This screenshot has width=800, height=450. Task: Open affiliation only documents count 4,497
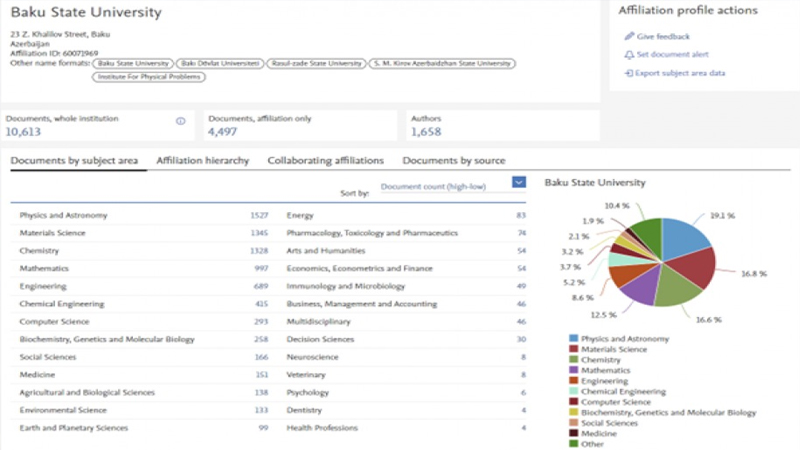coord(224,132)
